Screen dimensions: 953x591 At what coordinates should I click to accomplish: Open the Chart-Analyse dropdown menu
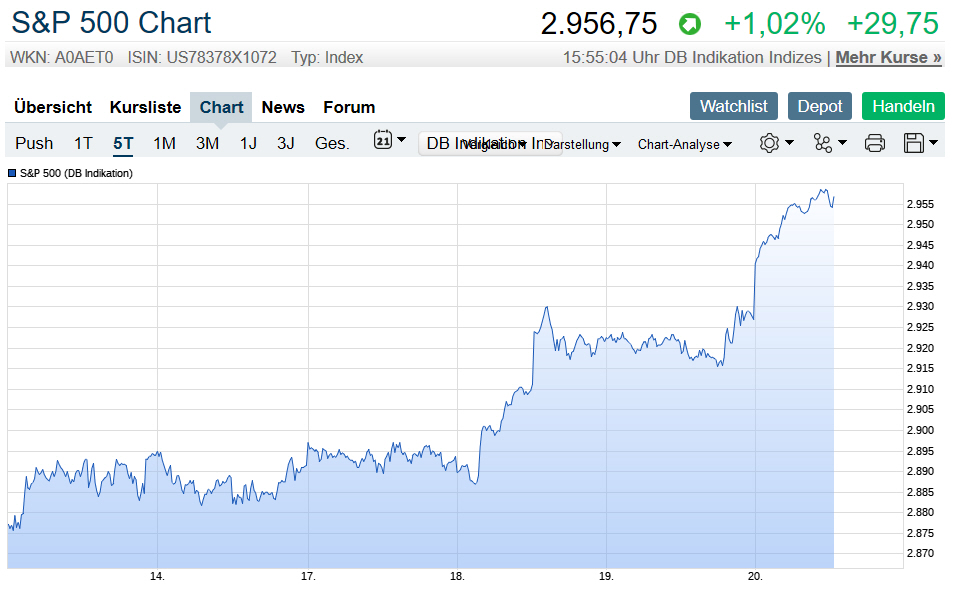pos(684,144)
